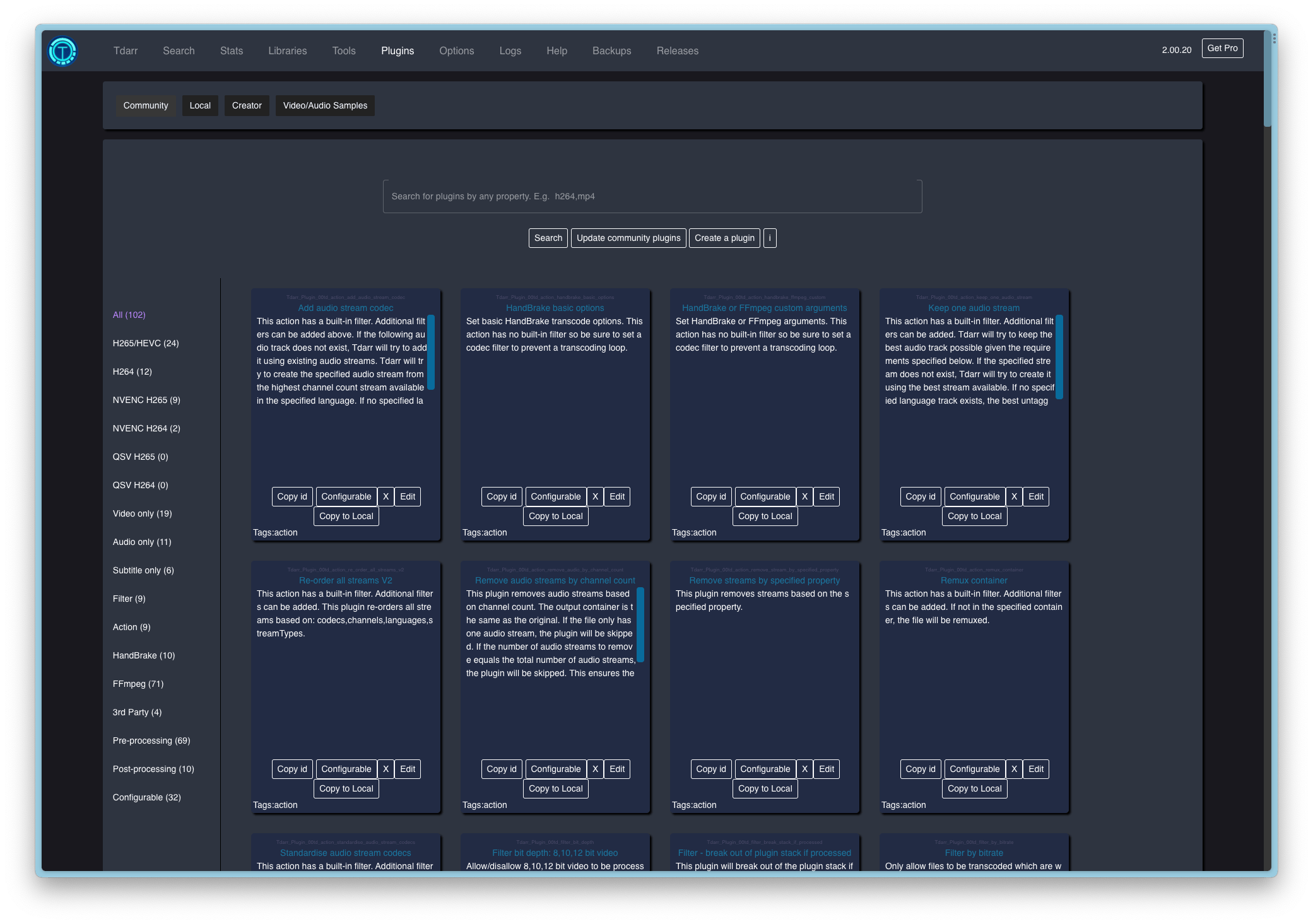The image size is (1313, 924).
Task: Click the 'i' info button
Action: coord(769,238)
